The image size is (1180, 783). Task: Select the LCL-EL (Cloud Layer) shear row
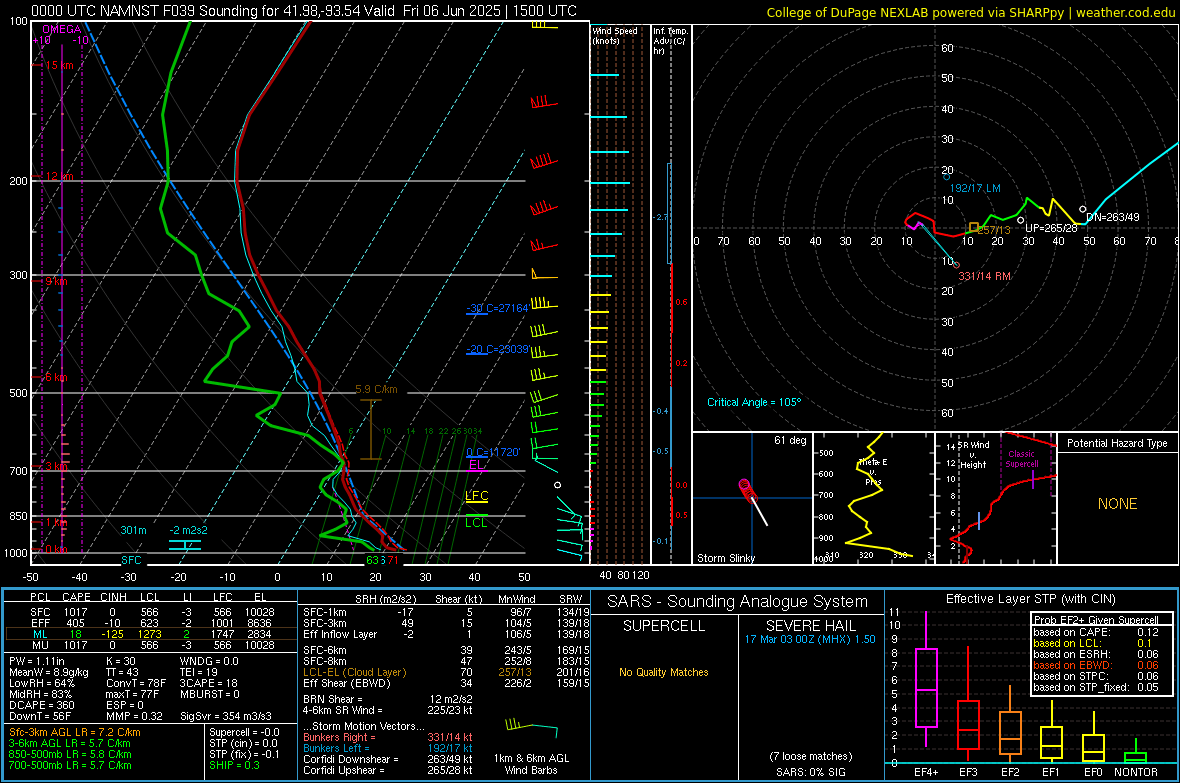pyautogui.click(x=444, y=672)
